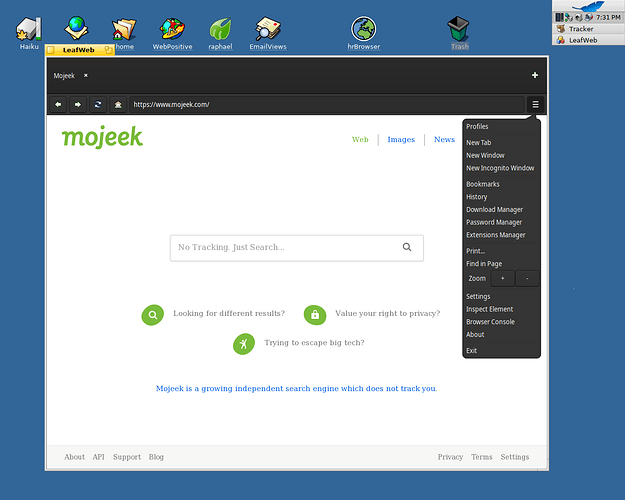625x500 pixels.
Task: Open History from the menu
Action: pyautogui.click(x=501, y=197)
